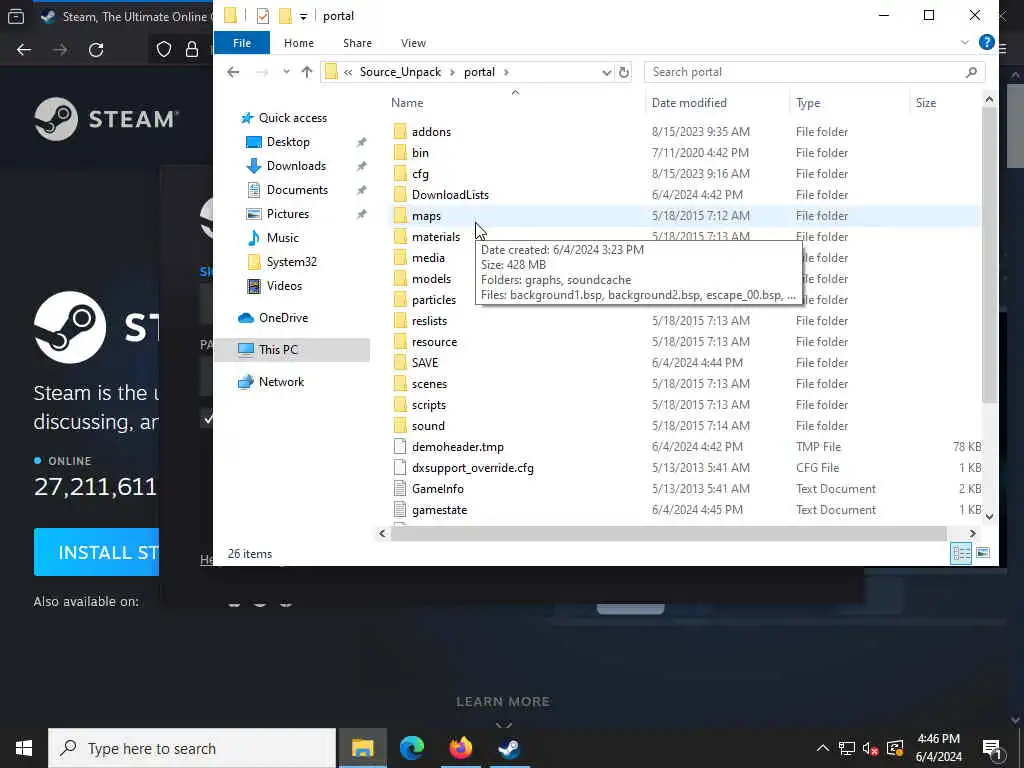Open the Home ribbon tab
Viewport: 1024px width, 768px height.
pyautogui.click(x=299, y=43)
